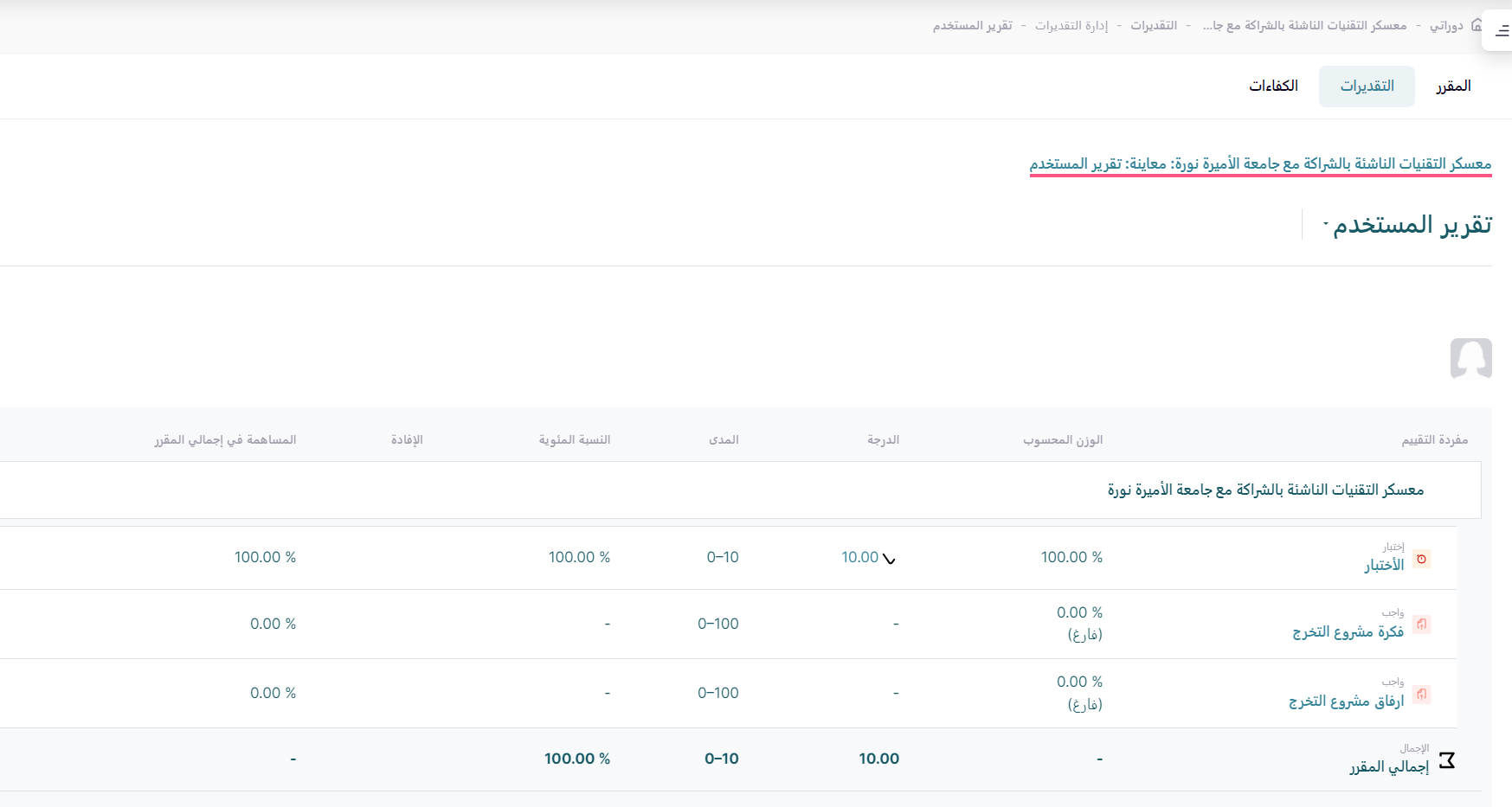Click assignment icon beside ارفاق مشروع التخرج
Viewport: 1512px width, 807px height.
click(x=1421, y=694)
